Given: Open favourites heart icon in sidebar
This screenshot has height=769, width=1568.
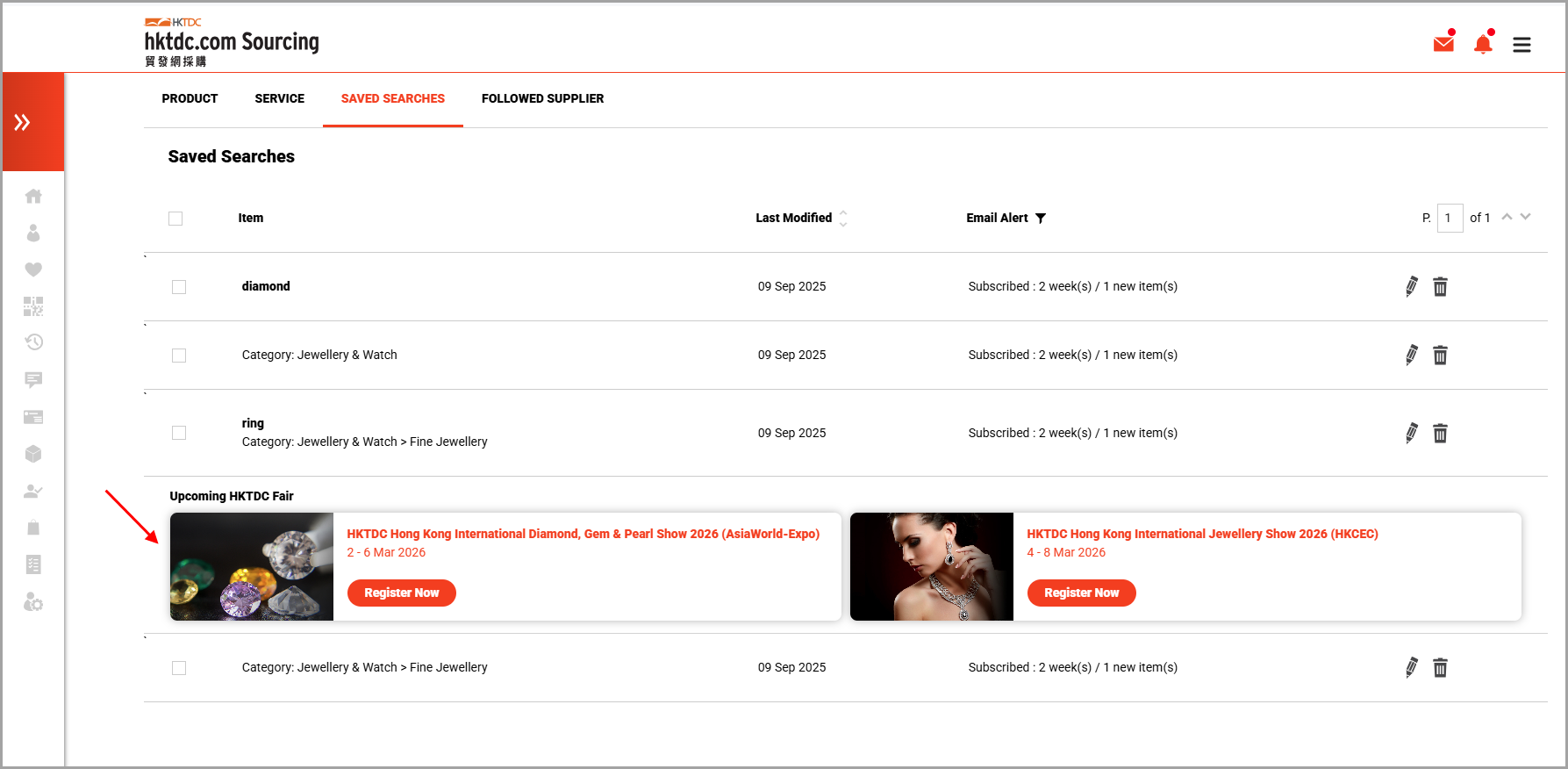Looking at the screenshot, I should point(33,270).
